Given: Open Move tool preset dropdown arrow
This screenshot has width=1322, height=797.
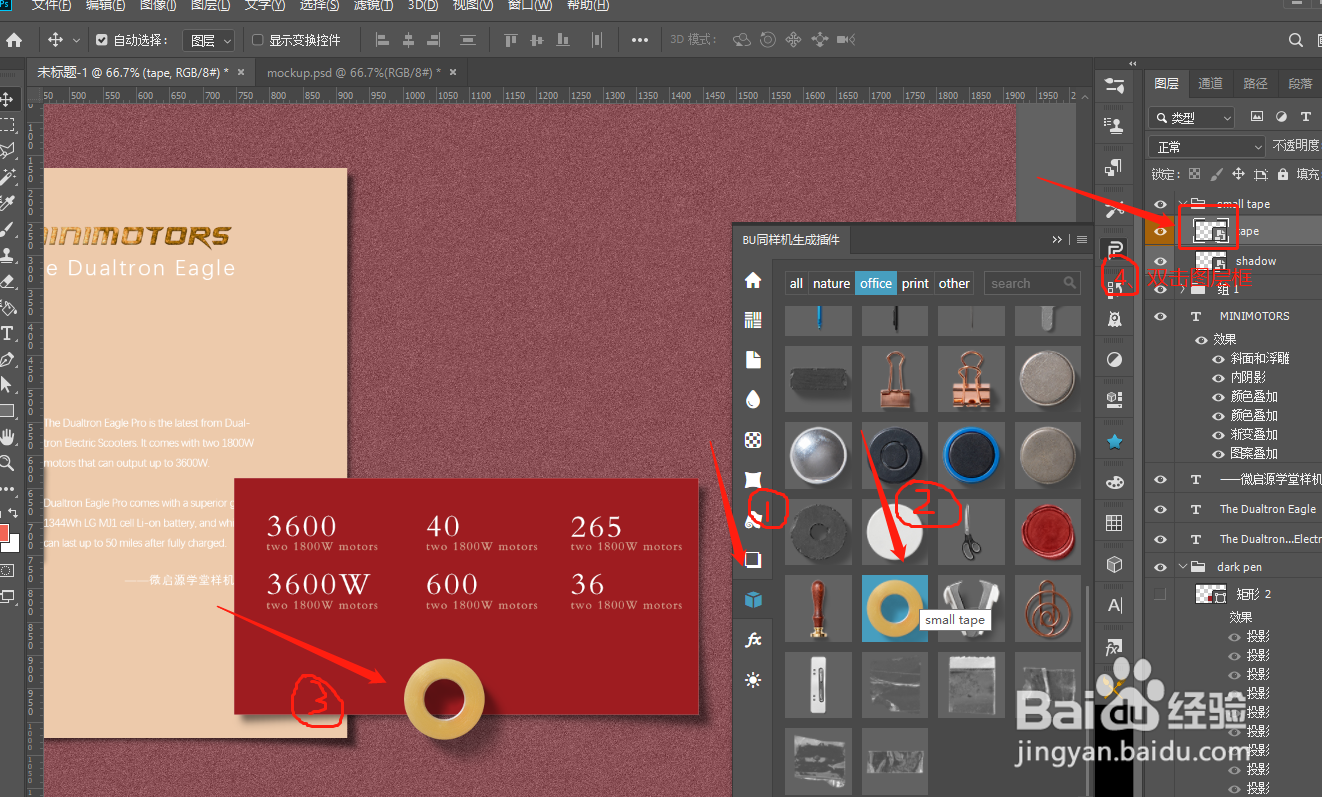Looking at the screenshot, I should coord(76,41).
